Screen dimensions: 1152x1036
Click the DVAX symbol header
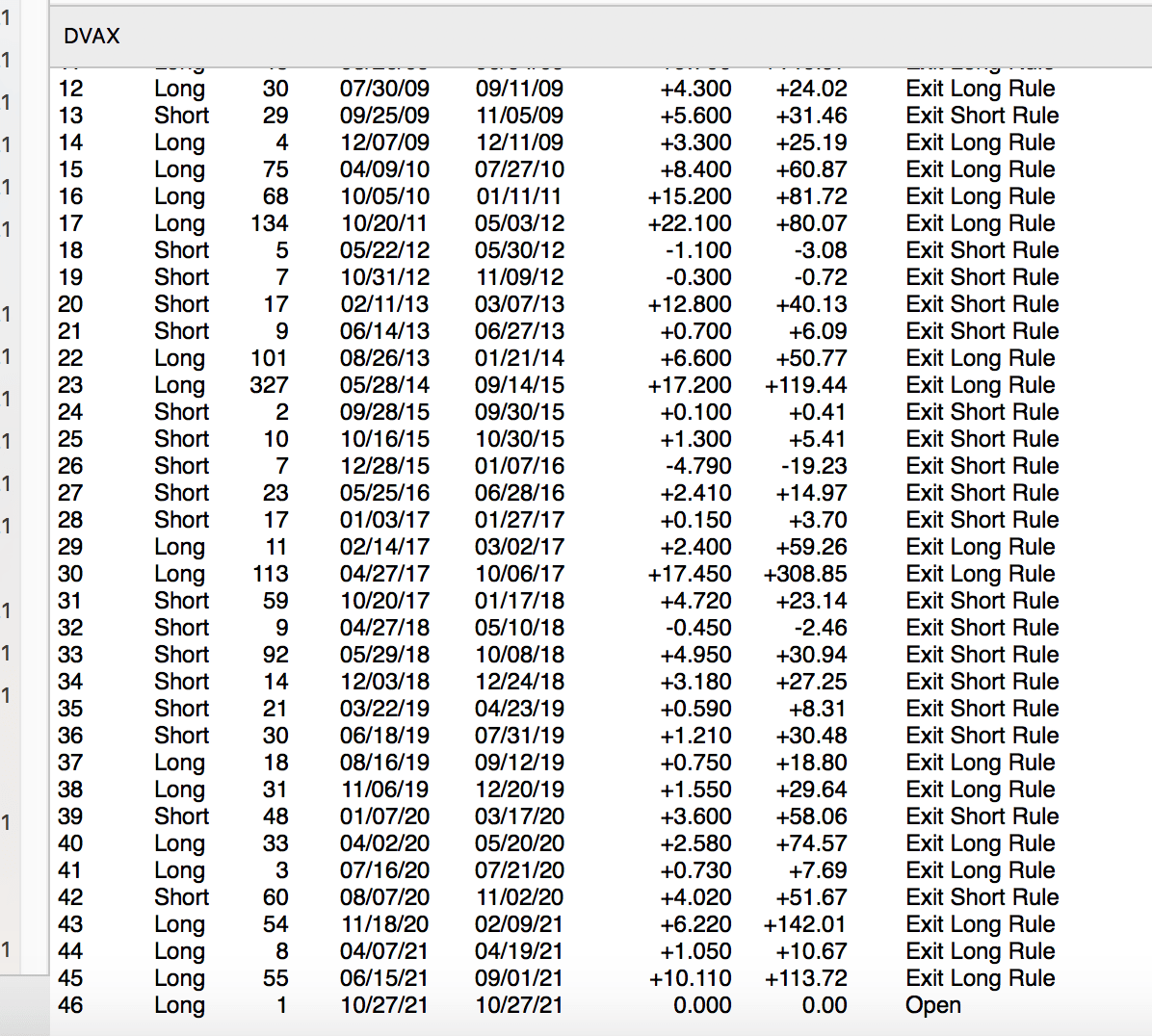(x=92, y=36)
